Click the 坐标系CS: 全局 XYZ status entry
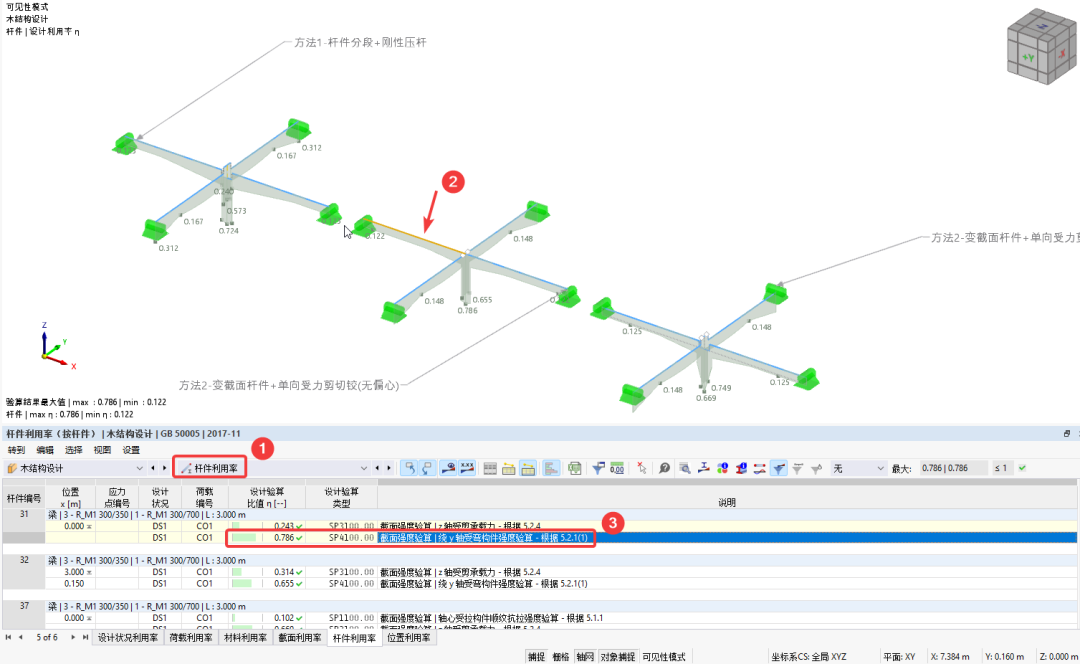Image resolution: width=1080 pixels, height=664 pixels. [809, 656]
